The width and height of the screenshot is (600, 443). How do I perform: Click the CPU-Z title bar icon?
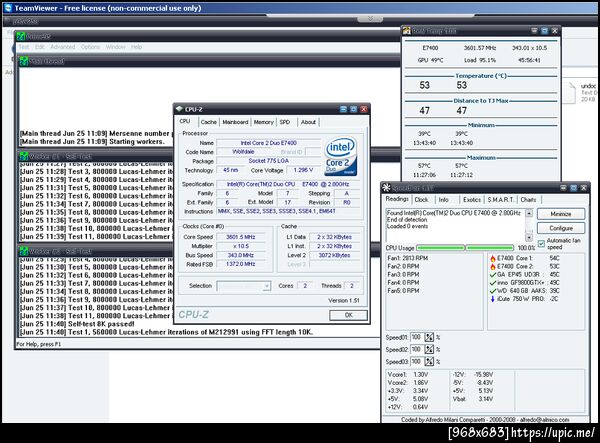179,109
